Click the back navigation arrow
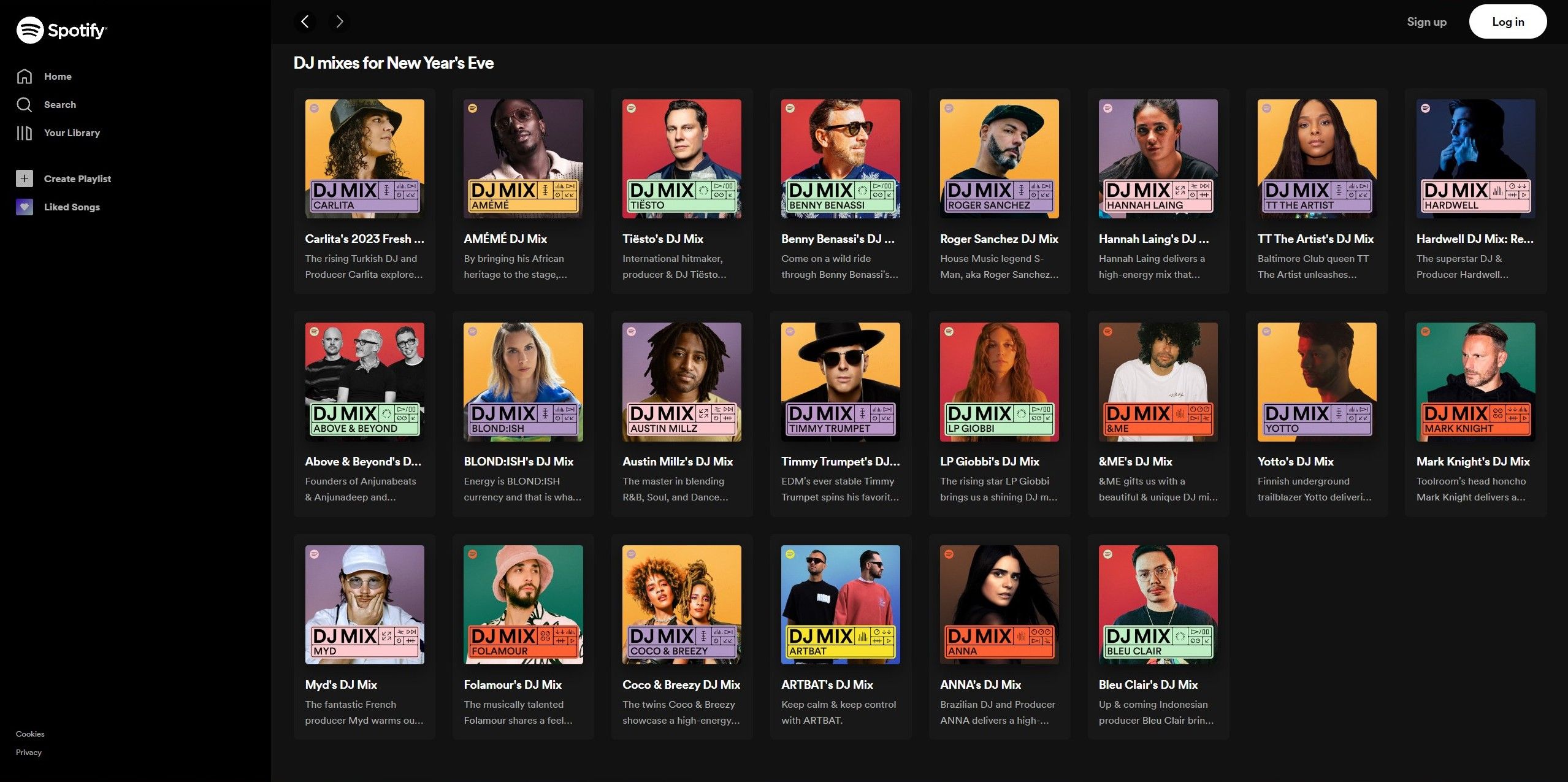The height and width of the screenshot is (782, 1568). point(305,21)
